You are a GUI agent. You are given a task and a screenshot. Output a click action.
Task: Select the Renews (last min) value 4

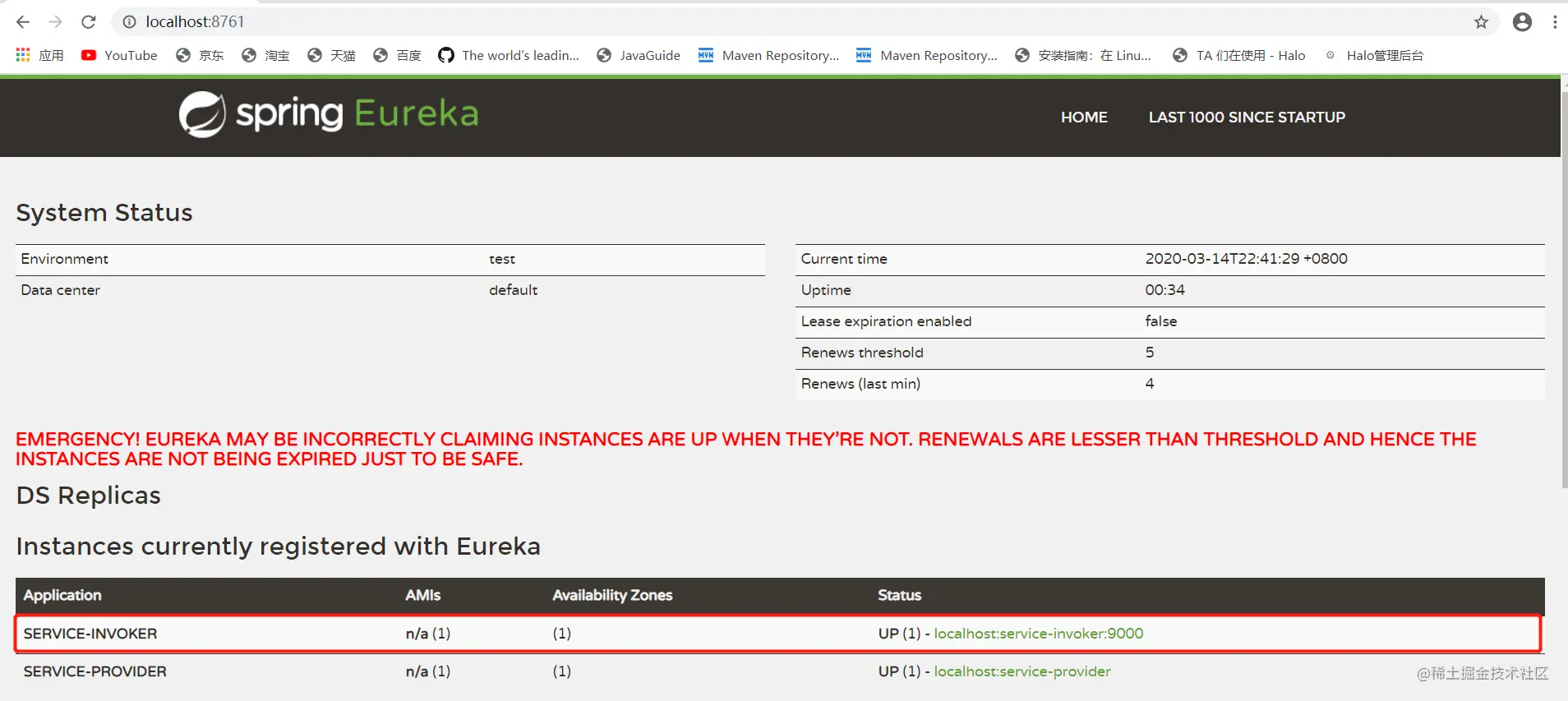coord(1150,384)
